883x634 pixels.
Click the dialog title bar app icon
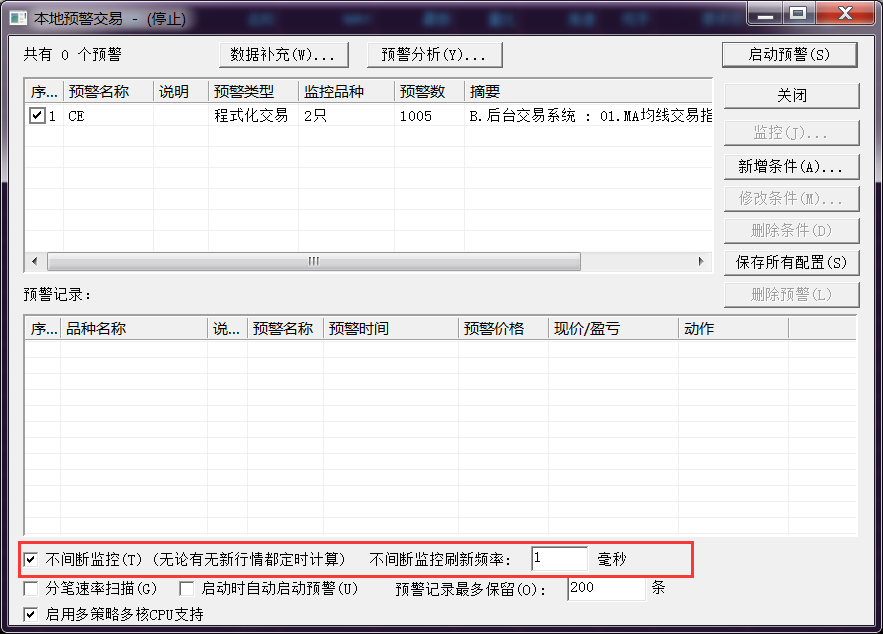18,15
